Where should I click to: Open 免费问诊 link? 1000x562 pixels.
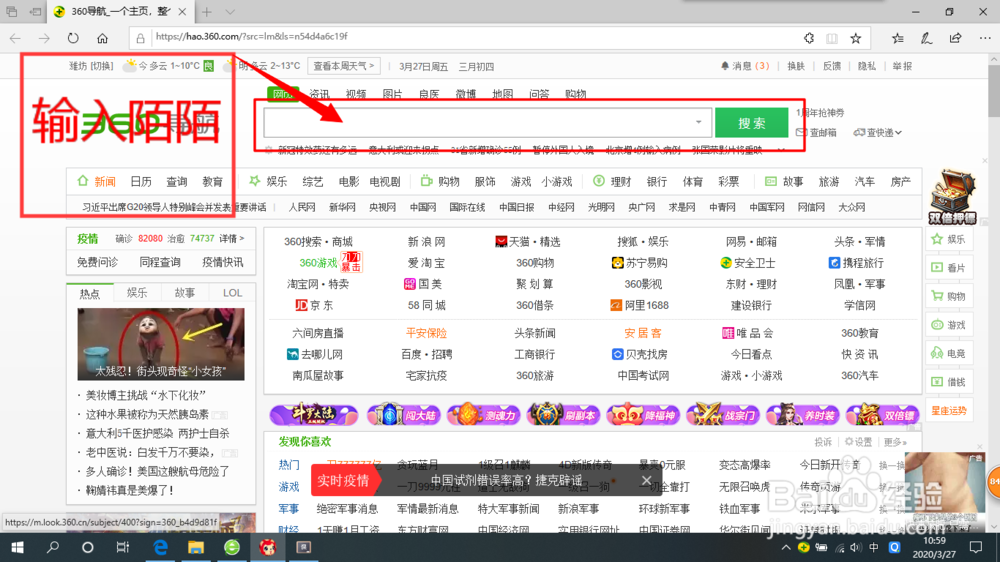98,262
